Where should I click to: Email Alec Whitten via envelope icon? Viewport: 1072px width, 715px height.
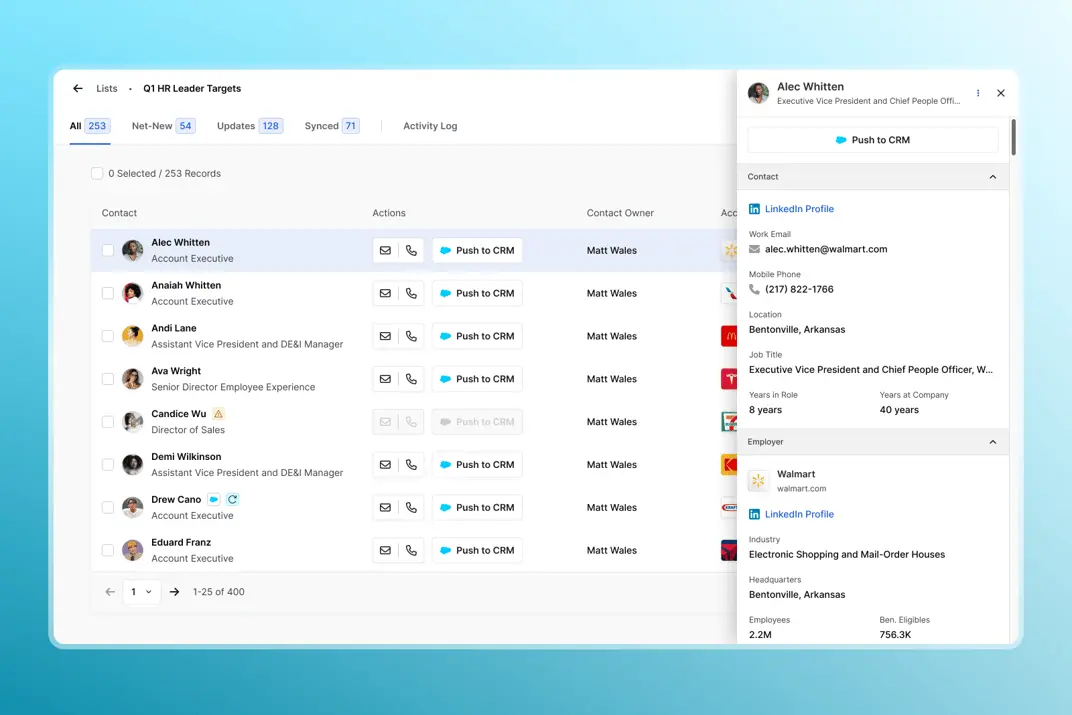click(386, 250)
